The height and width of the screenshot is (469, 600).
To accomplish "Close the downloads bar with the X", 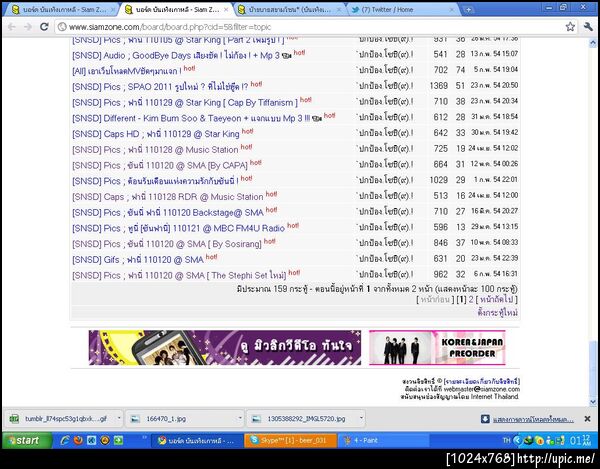I will point(587,419).
